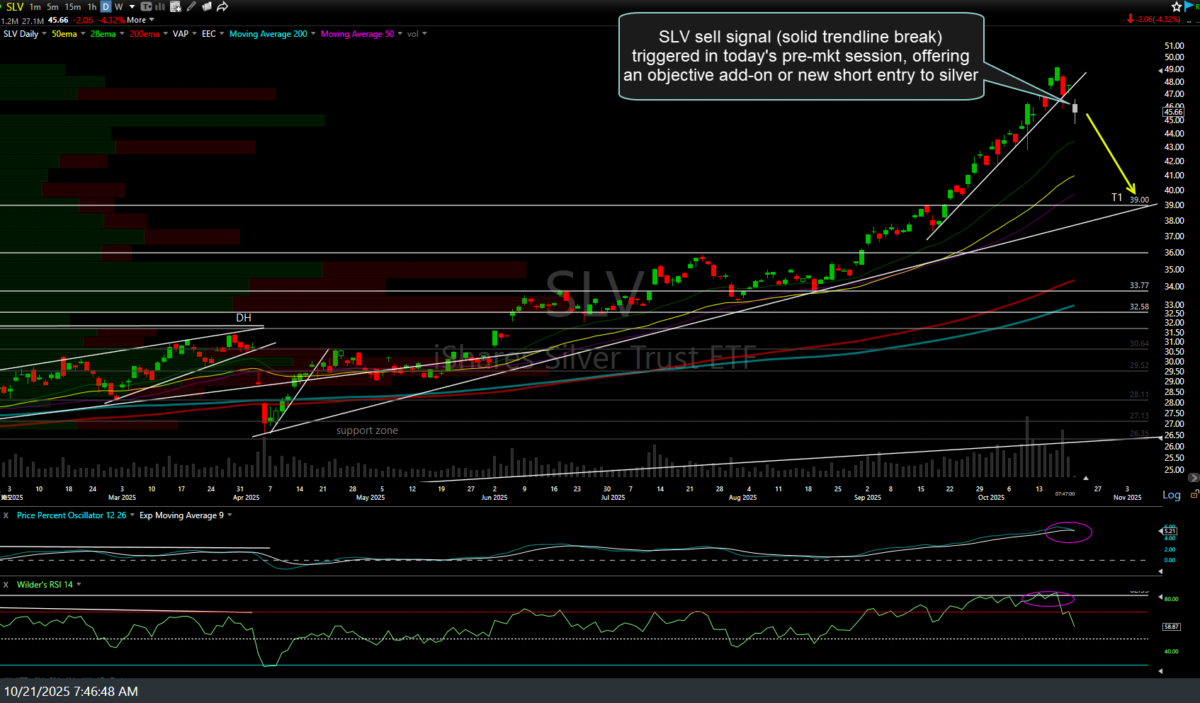Close the Price Percent Oscillator panel
The width and height of the screenshot is (1200, 703).
[x=6, y=515]
